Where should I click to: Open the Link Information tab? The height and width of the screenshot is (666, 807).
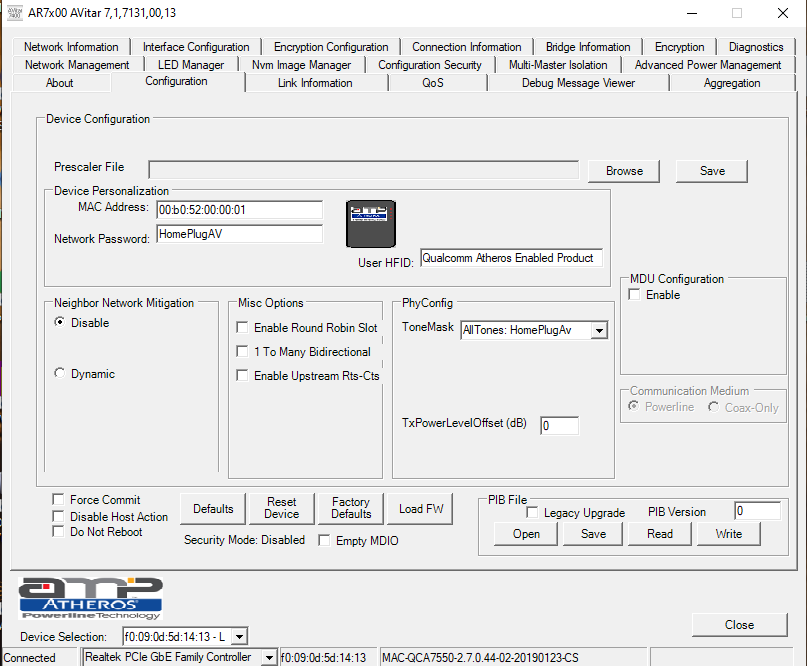click(x=315, y=83)
